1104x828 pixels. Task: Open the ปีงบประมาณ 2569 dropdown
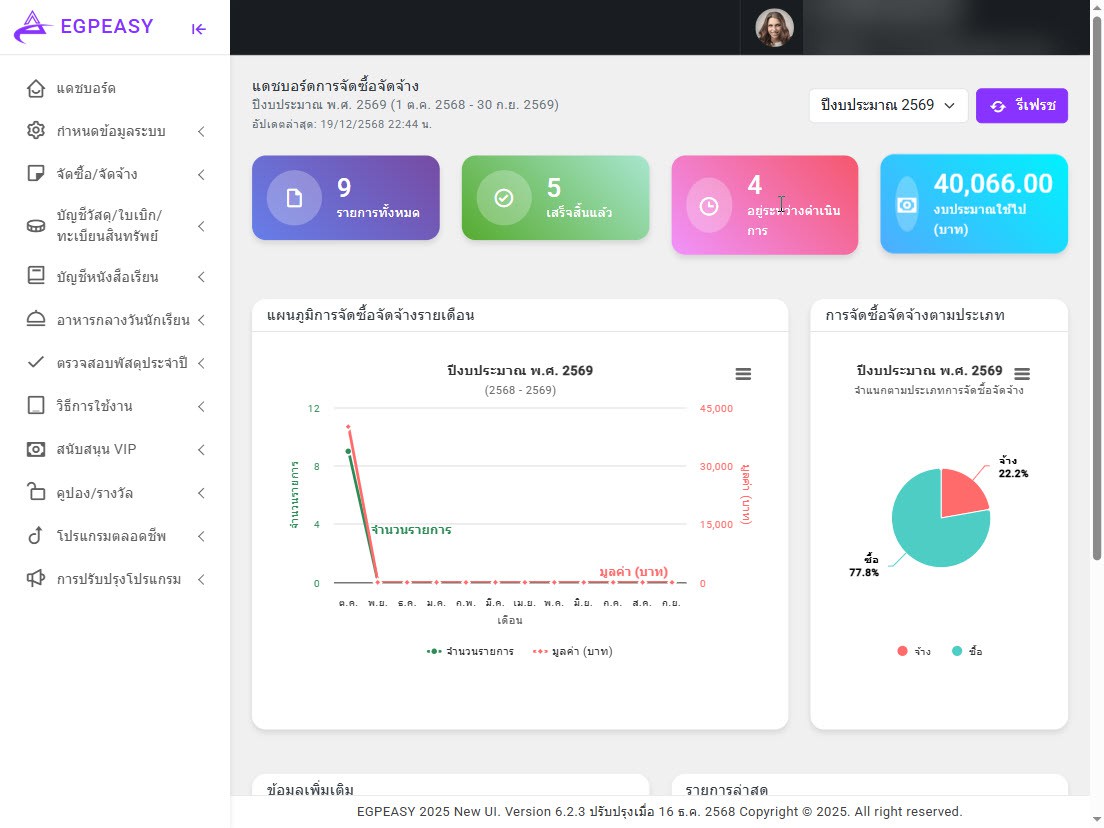tap(887, 105)
